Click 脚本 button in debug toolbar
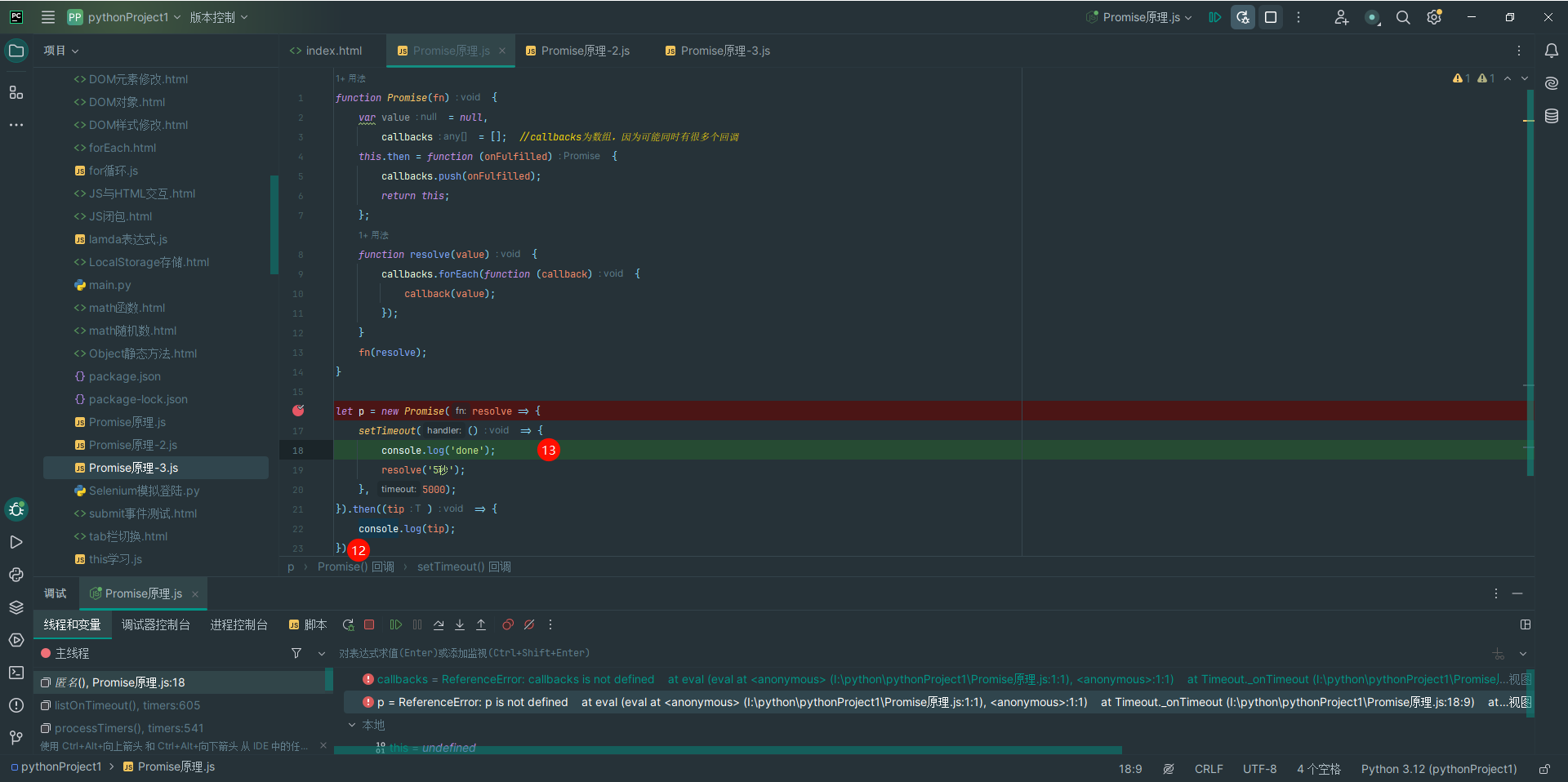This screenshot has width=1568, height=782. pos(308,624)
